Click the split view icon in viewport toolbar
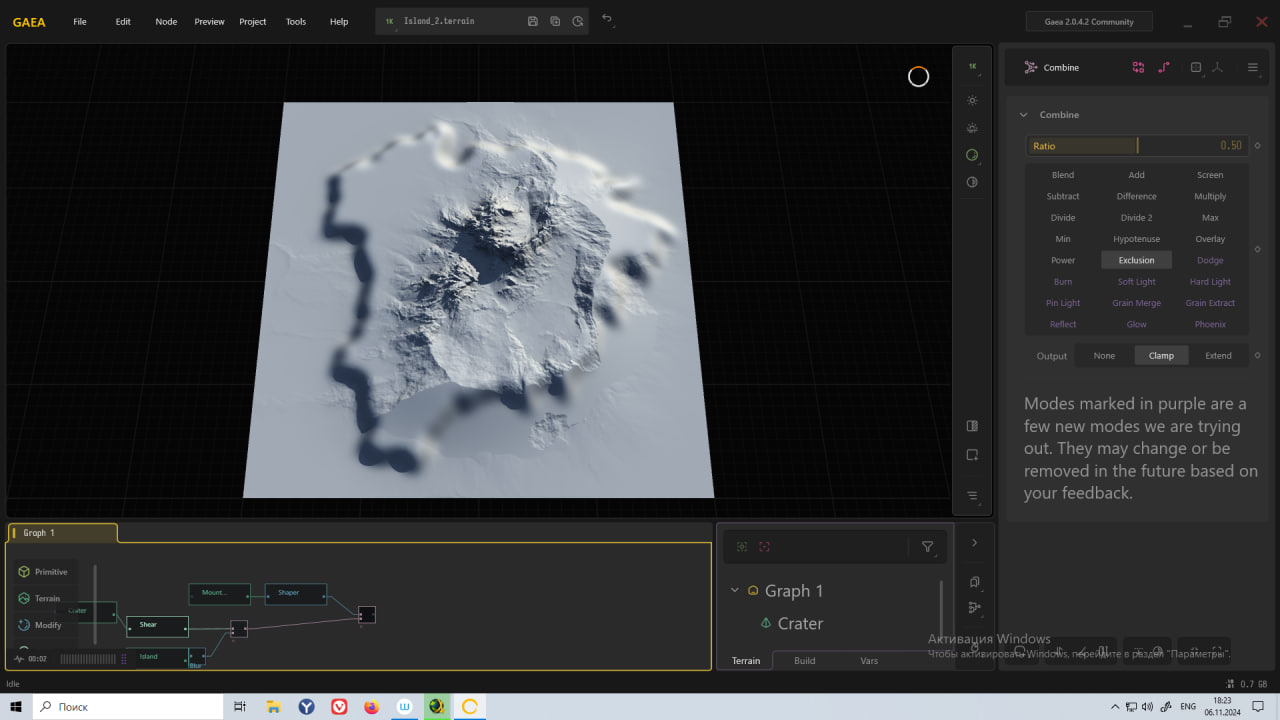The height and width of the screenshot is (720, 1280). coord(972,426)
